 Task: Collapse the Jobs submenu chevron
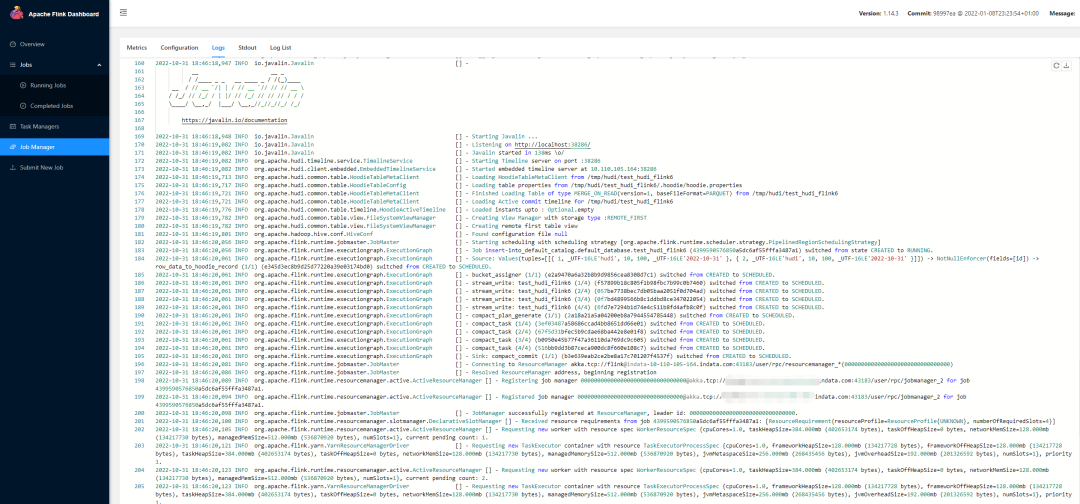point(98,65)
